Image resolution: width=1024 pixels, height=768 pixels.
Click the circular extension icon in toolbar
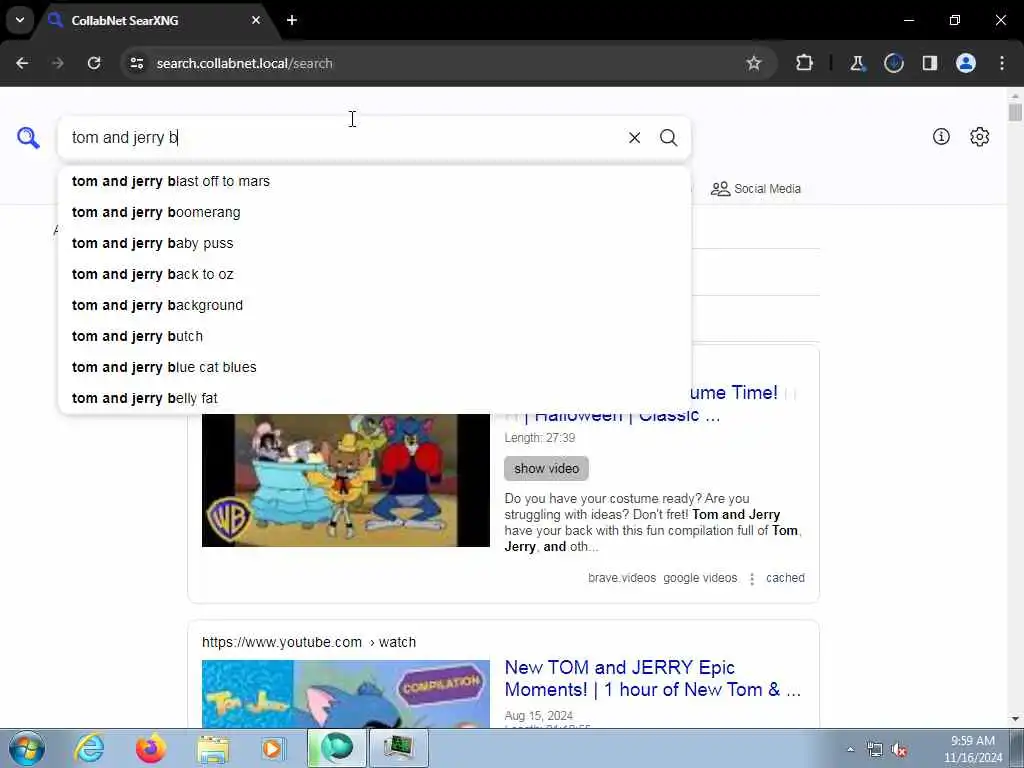pos(893,63)
